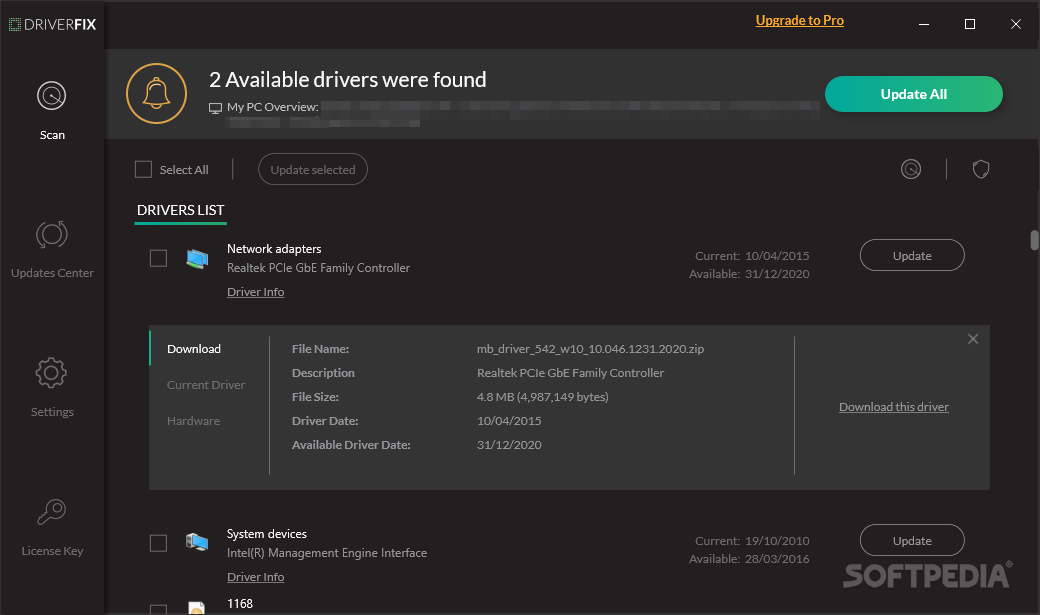Check the Intel(R) Management Engine Interface checkbox
The image size is (1040, 615).
tap(158, 543)
